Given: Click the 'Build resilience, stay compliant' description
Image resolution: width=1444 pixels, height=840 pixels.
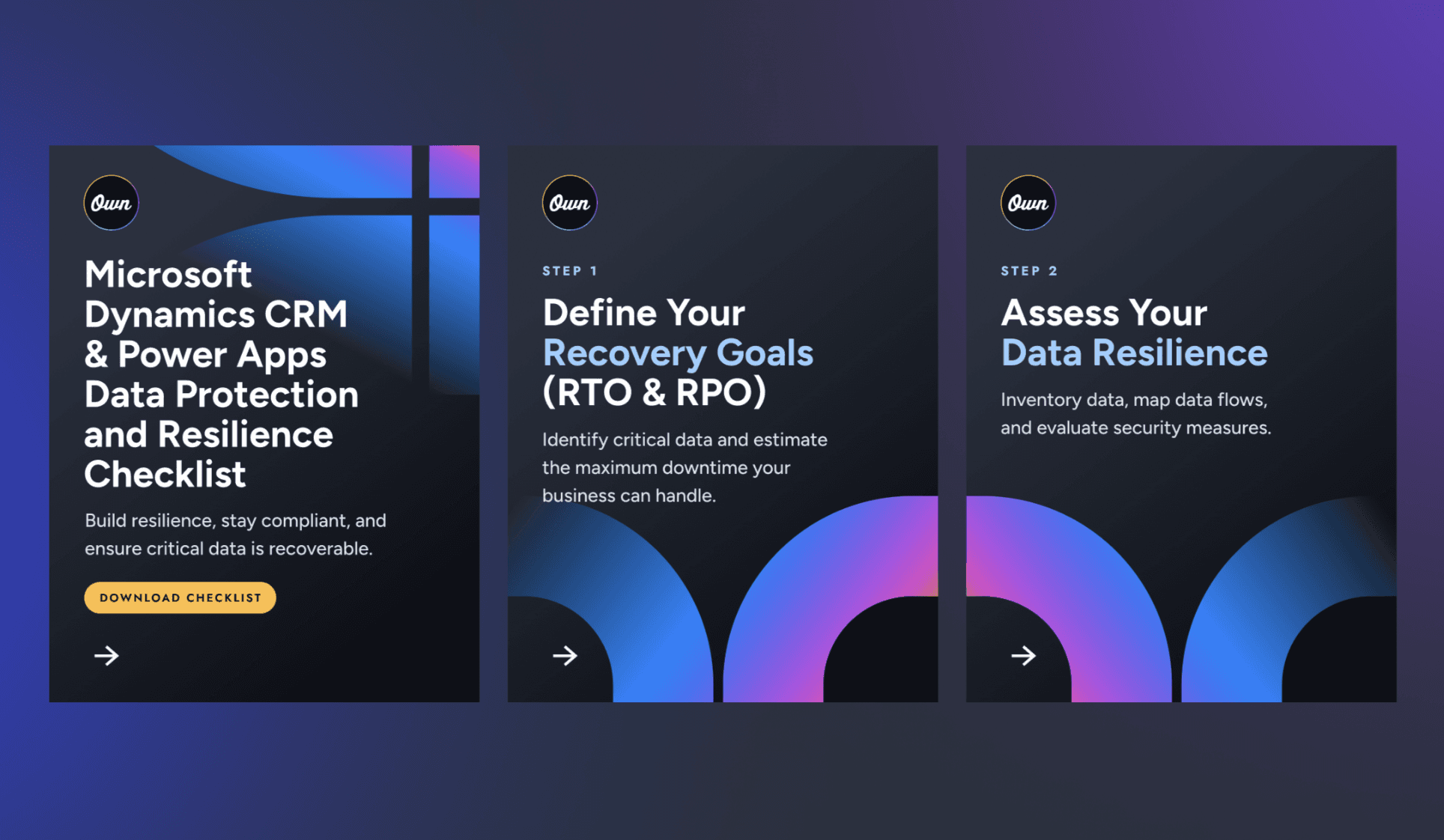Looking at the screenshot, I should click(235, 535).
